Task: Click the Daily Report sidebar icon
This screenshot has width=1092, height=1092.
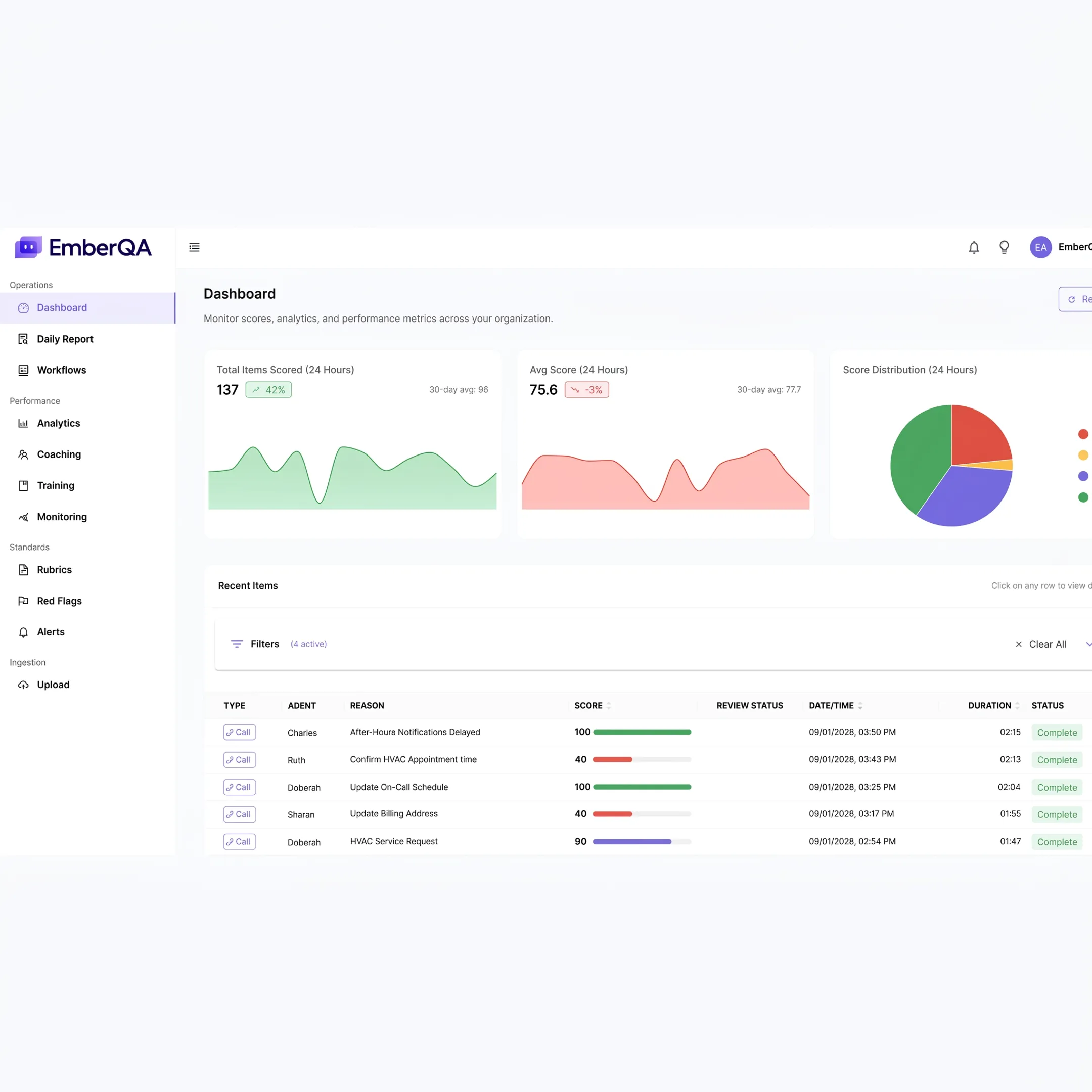Action: pyautogui.click(x=23, y=339)
